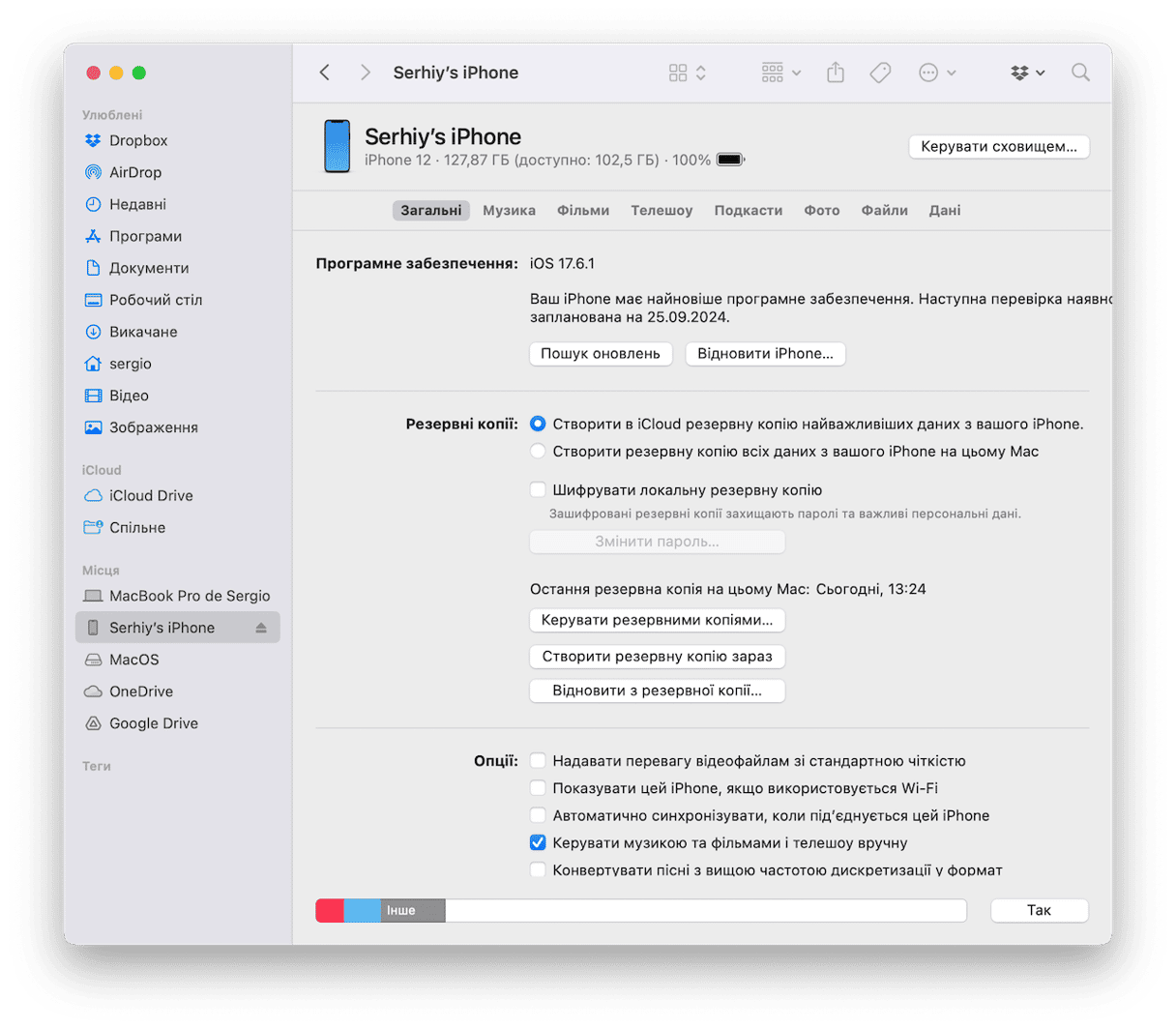Enable convert higher bit rate songs checkbox
The image size is (1176, 1029).
click(538, 870)
